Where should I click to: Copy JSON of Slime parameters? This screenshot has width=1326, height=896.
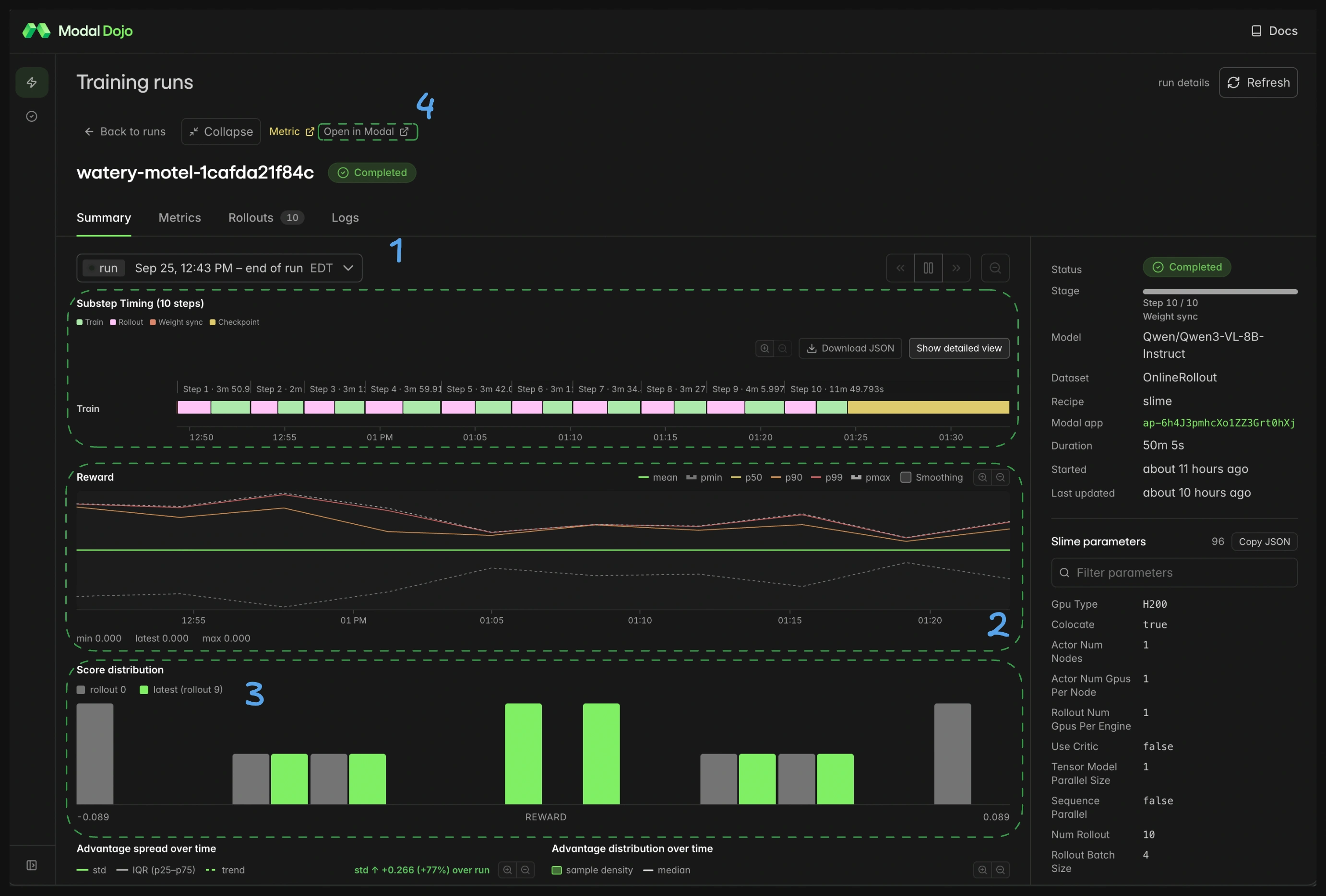point(1264,542)
